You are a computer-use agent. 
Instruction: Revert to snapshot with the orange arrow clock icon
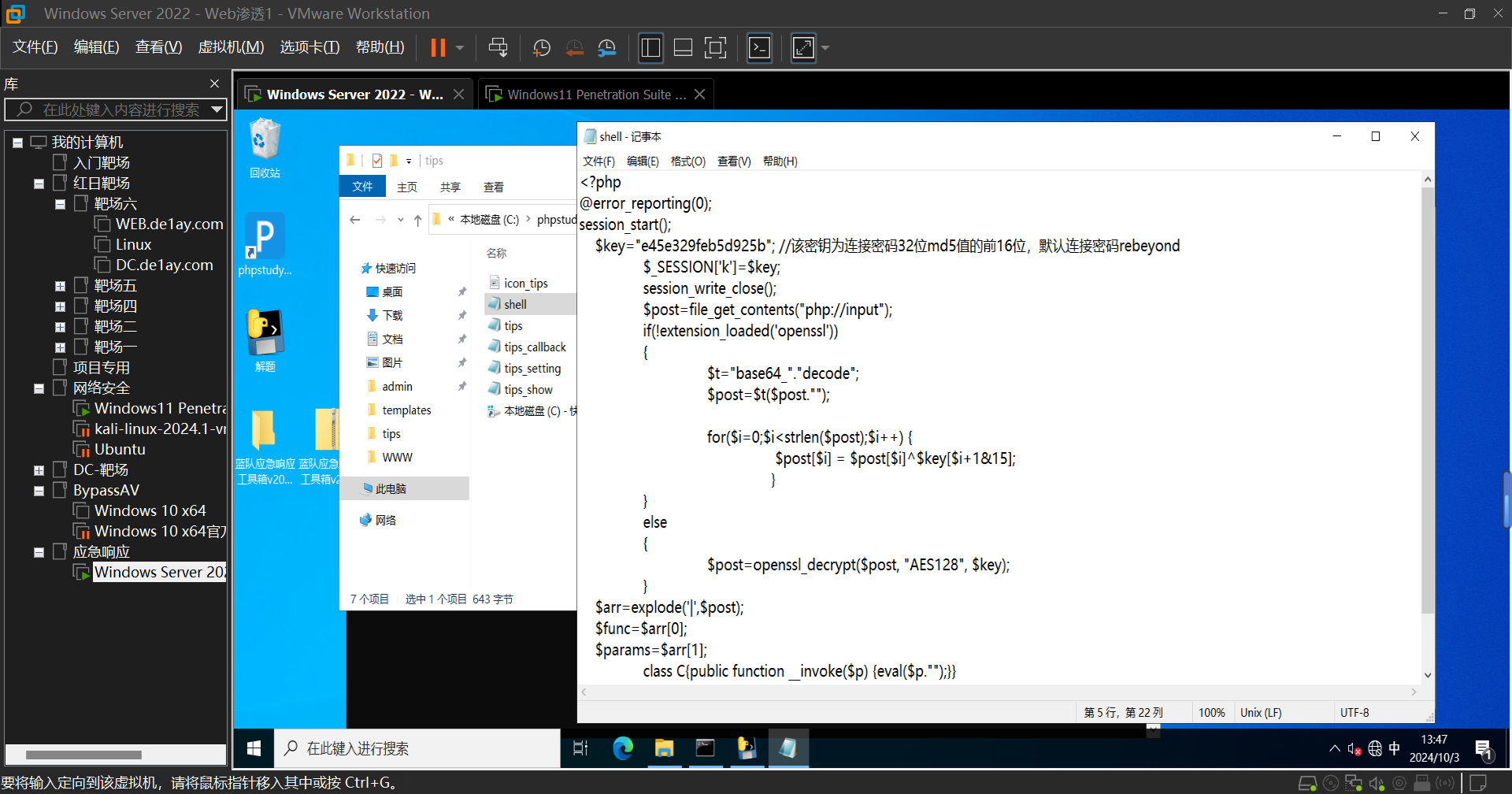(x=574, y=48)
